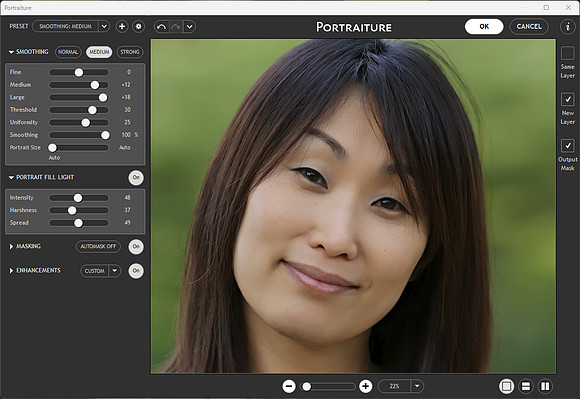Adjust the preview zoom slider
Screen dimensions: 580x399
[328, 386]
